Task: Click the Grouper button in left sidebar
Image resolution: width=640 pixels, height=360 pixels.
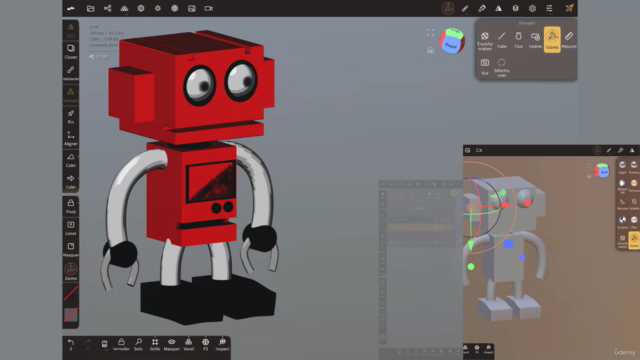Action: click(71, 95)
